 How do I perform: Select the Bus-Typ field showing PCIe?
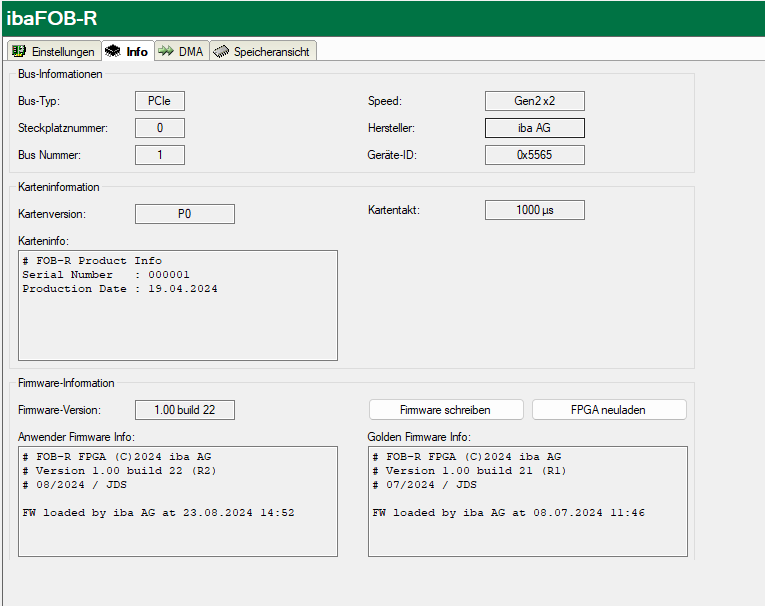tap(160, 101)
